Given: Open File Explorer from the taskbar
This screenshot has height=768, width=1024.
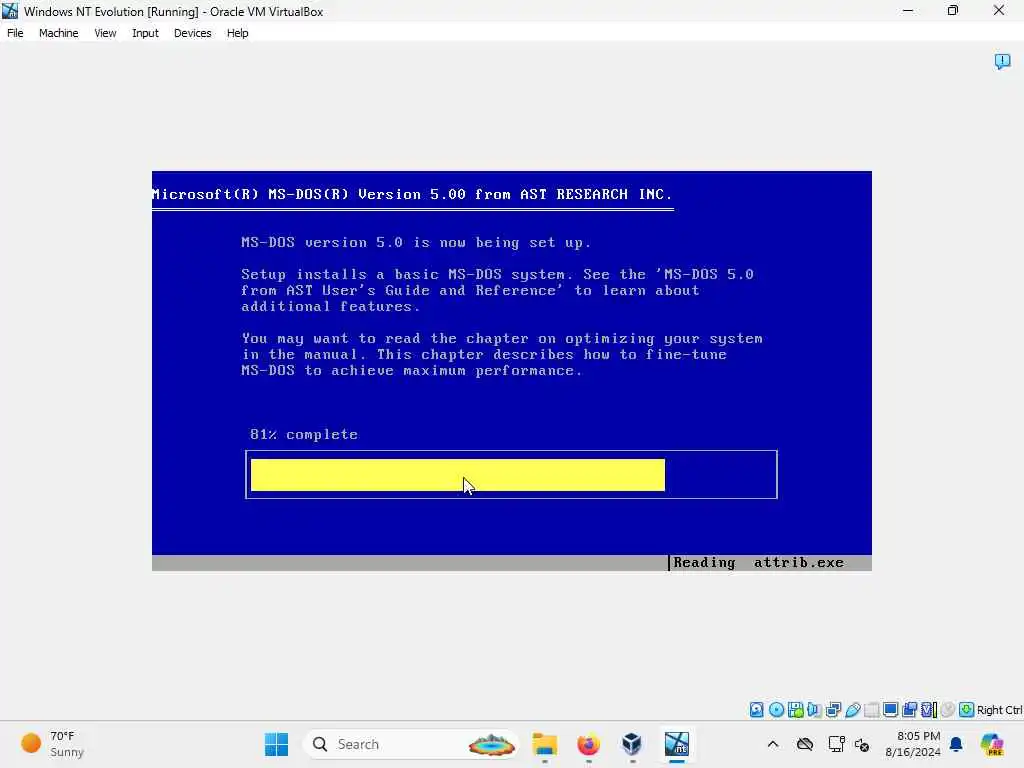Looking at the screenshot, I should pos(545,744).
